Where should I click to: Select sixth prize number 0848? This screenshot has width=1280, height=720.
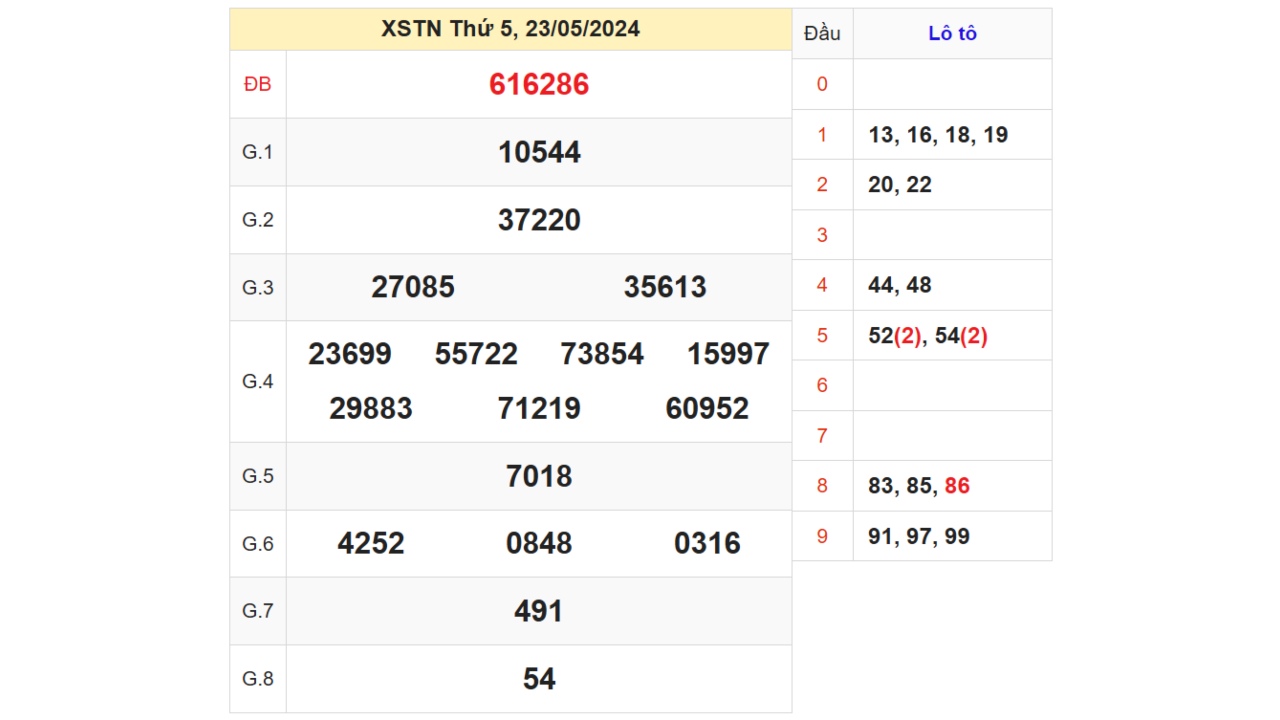click(x=539, y=543)
